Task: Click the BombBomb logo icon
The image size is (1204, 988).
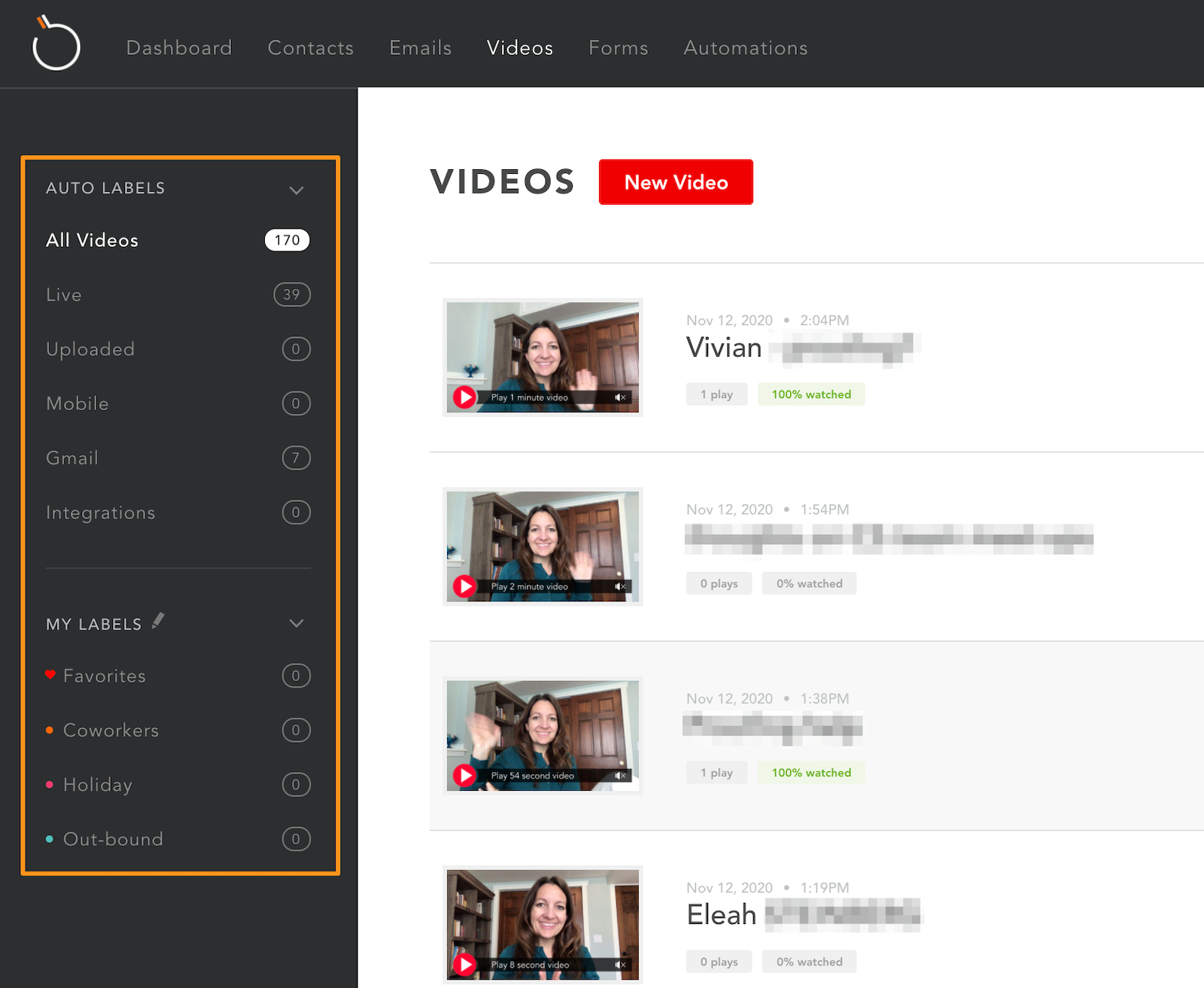Action: (56, 43)
